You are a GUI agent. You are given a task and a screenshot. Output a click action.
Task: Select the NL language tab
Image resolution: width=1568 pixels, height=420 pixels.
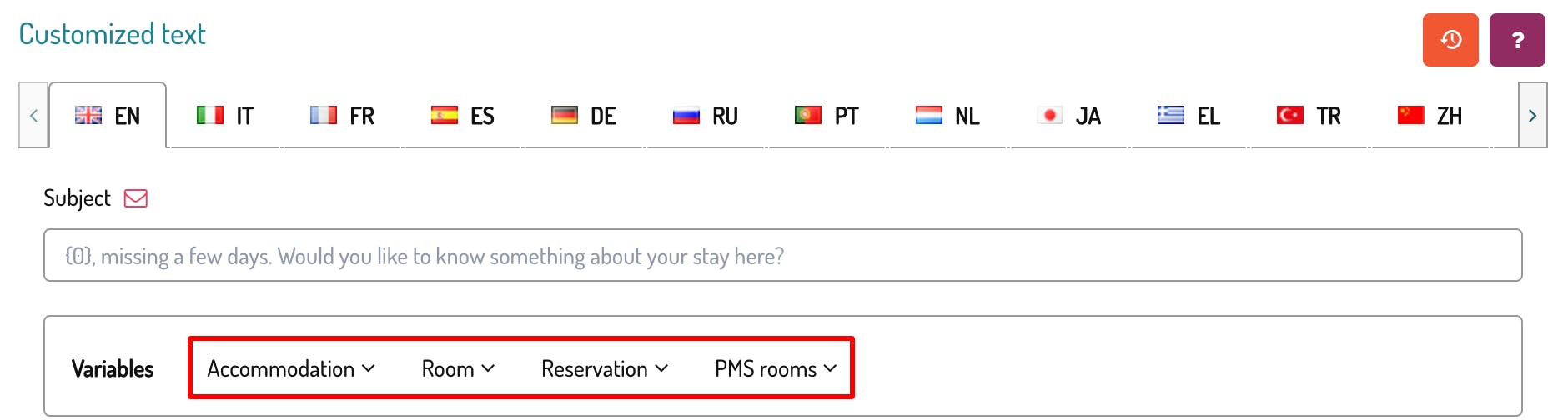pos(947,116)
